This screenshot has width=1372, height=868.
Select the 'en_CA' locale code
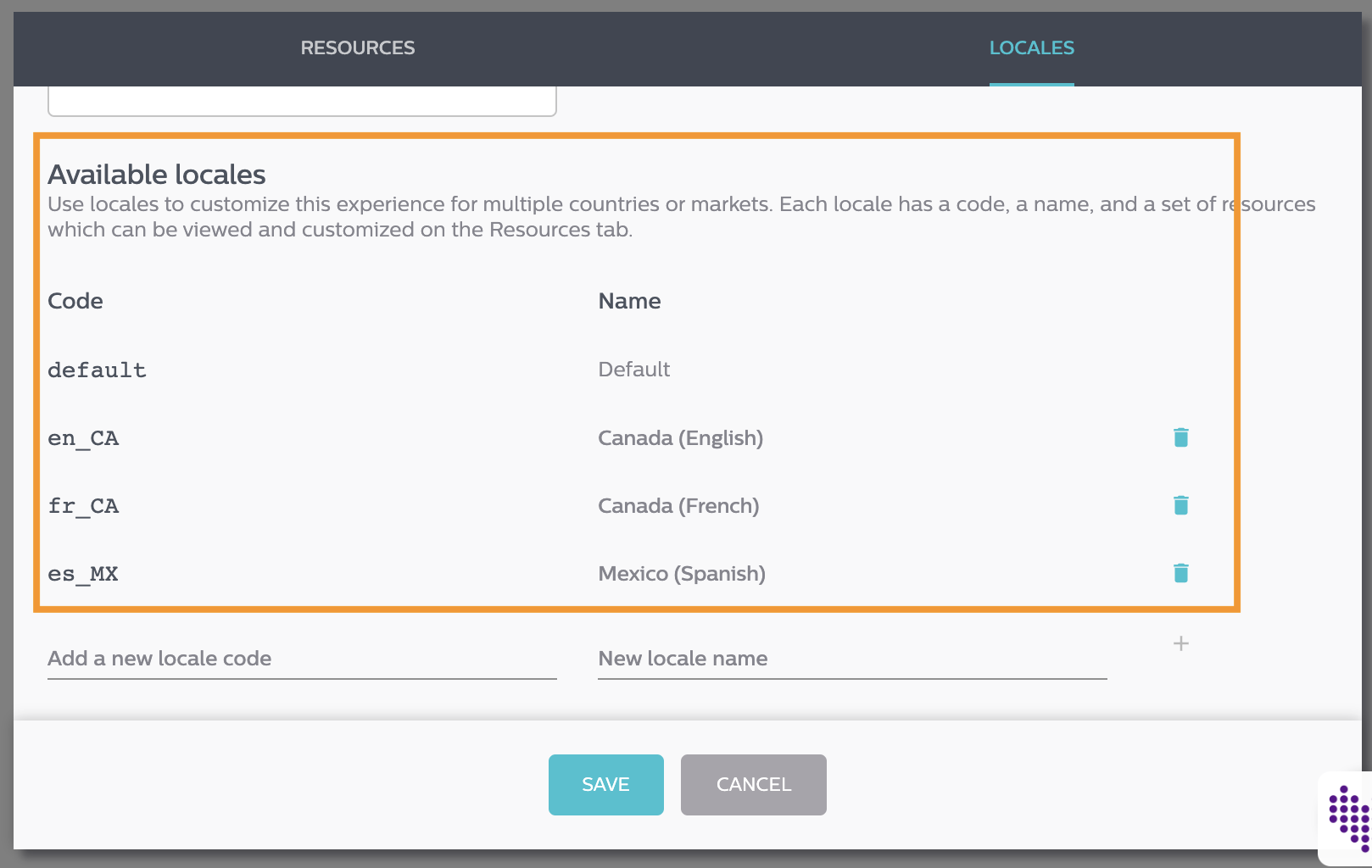tap(83, 438)
